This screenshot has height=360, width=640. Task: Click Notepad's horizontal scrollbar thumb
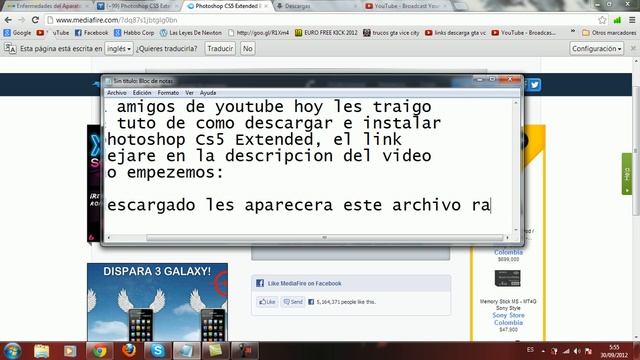coord(324,237)
